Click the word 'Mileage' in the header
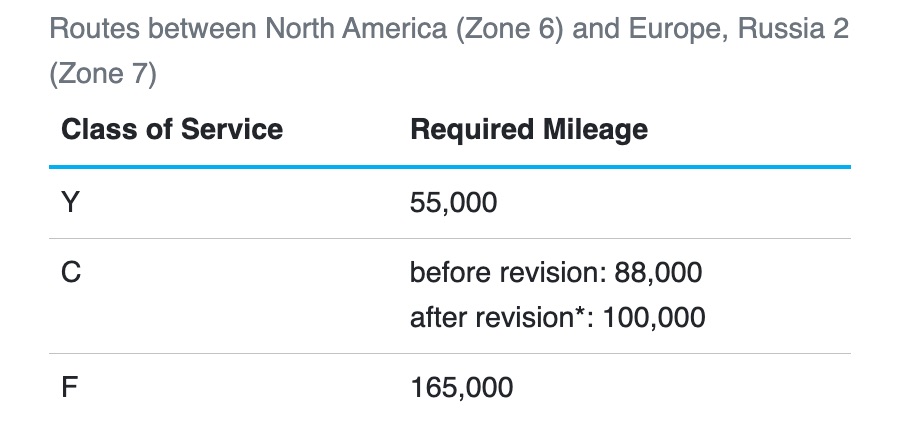 (x=598, y=129)
